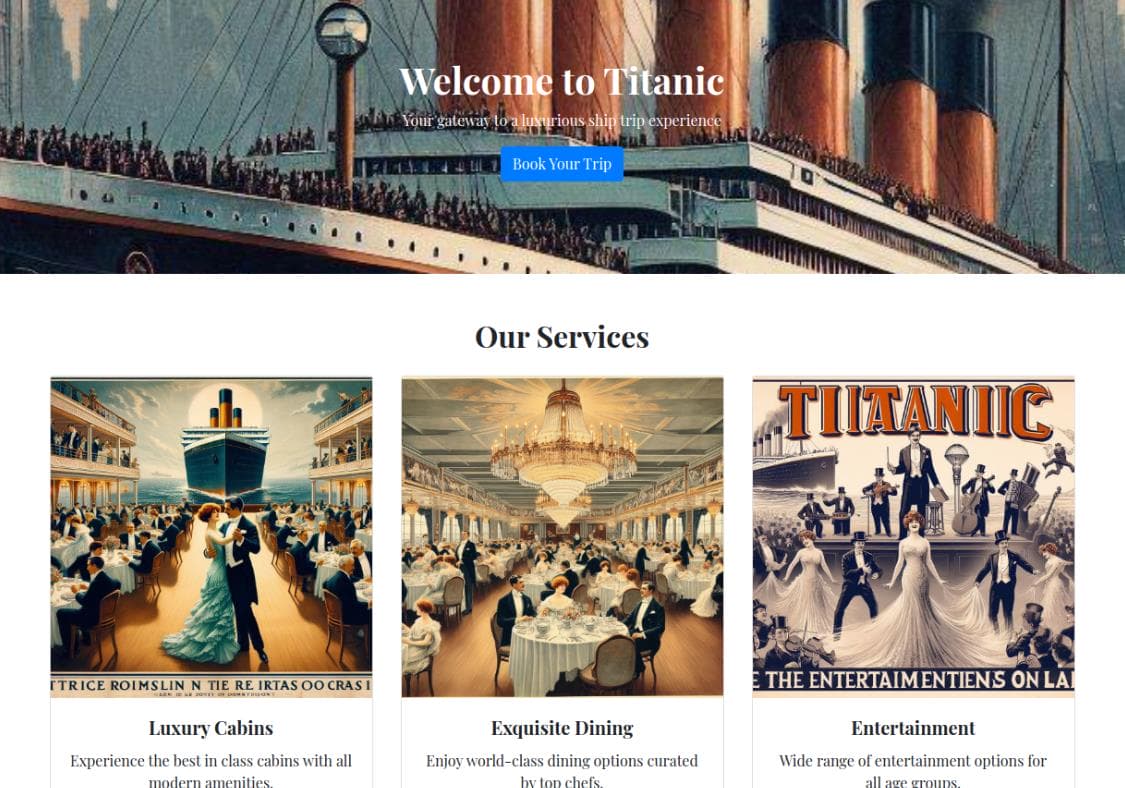Click the caption strip under cabins poster
Screen dimensions: 1125x788
click(212, 685)
